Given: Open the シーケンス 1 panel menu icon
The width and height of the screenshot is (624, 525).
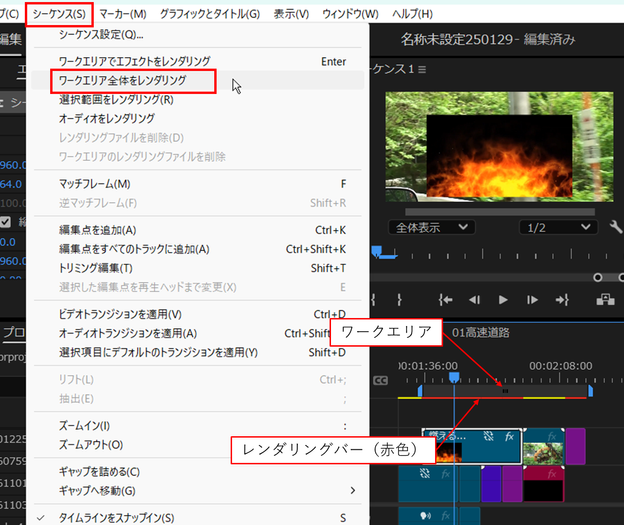Looking at the screenshot, I should coord(423,70).
